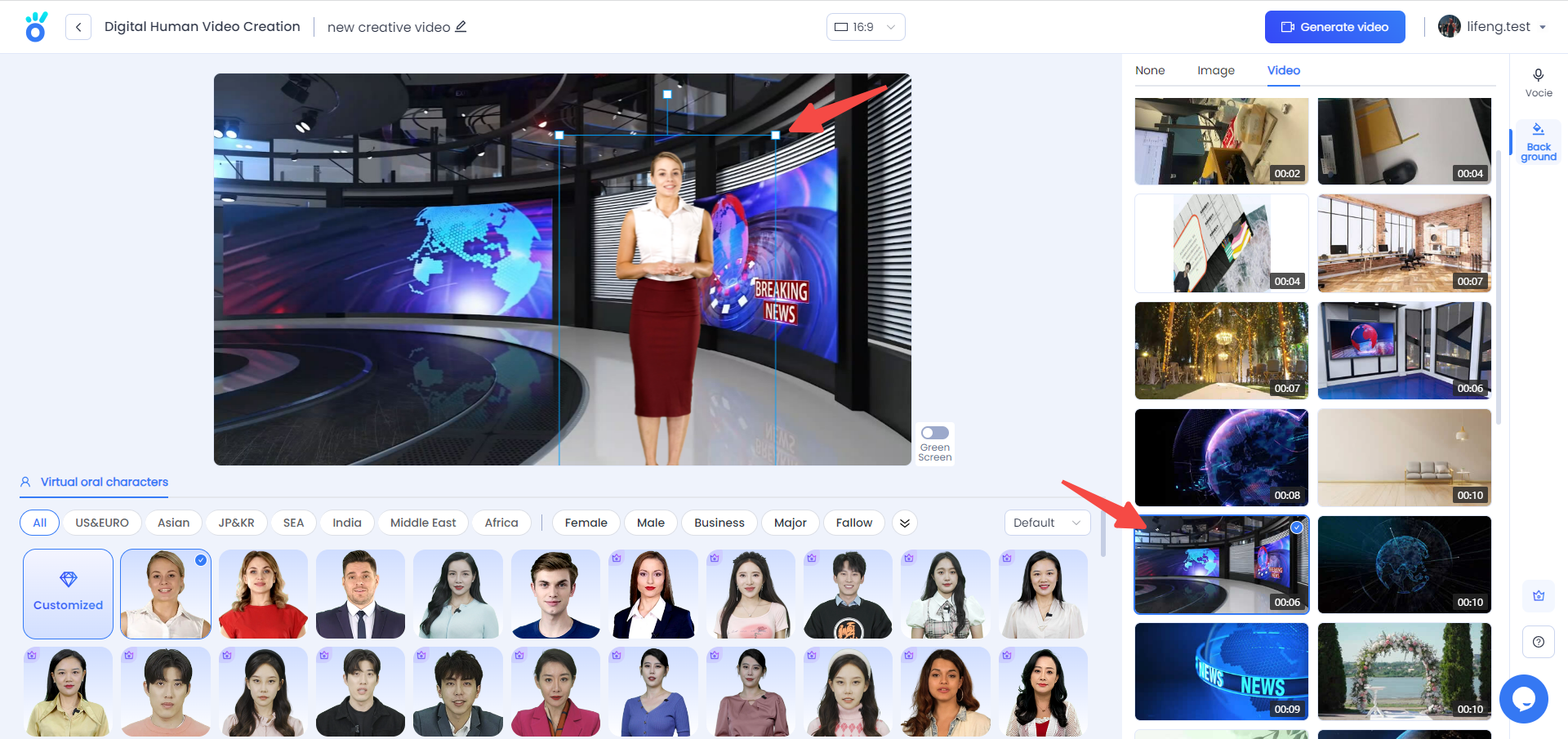Filter characters by Female

pyautogui.click(x=586, y=523)
